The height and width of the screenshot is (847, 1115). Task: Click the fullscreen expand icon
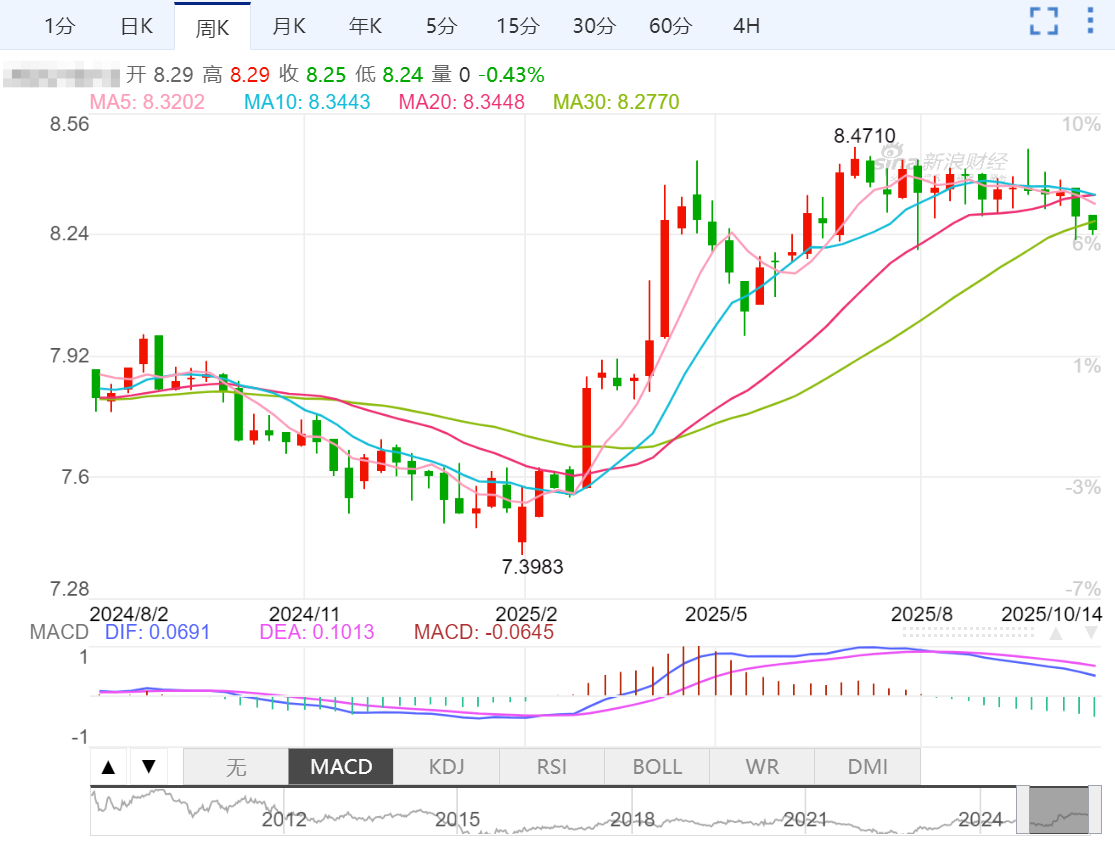click(1044, 21)
